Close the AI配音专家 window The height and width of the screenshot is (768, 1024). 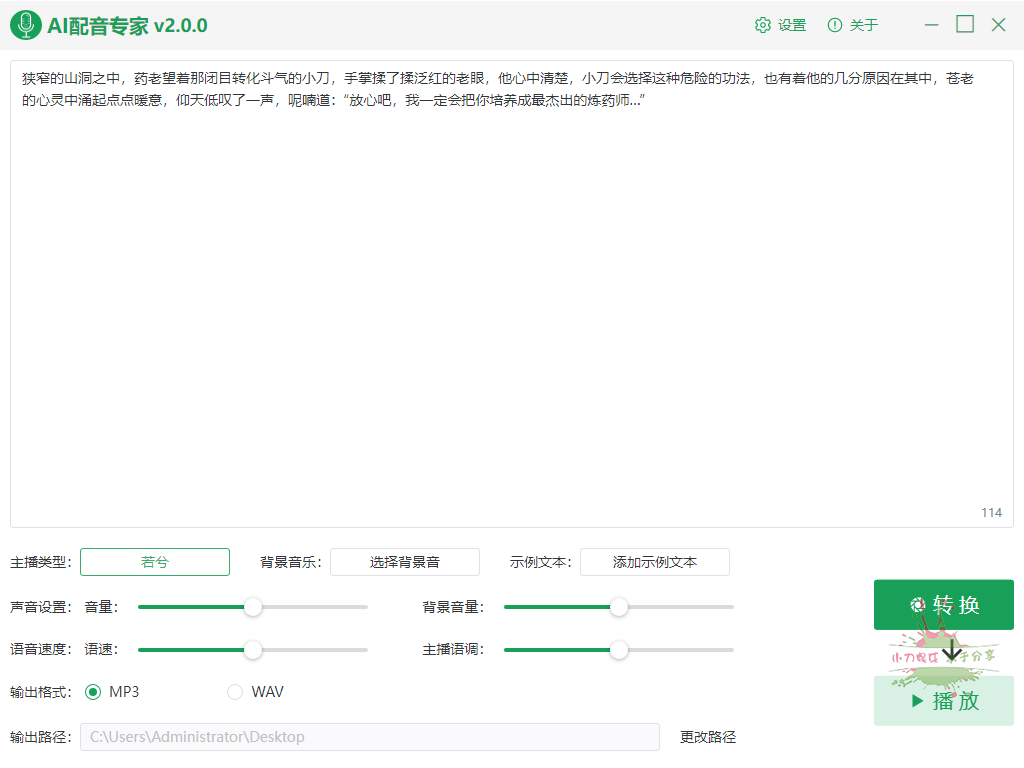998,25
